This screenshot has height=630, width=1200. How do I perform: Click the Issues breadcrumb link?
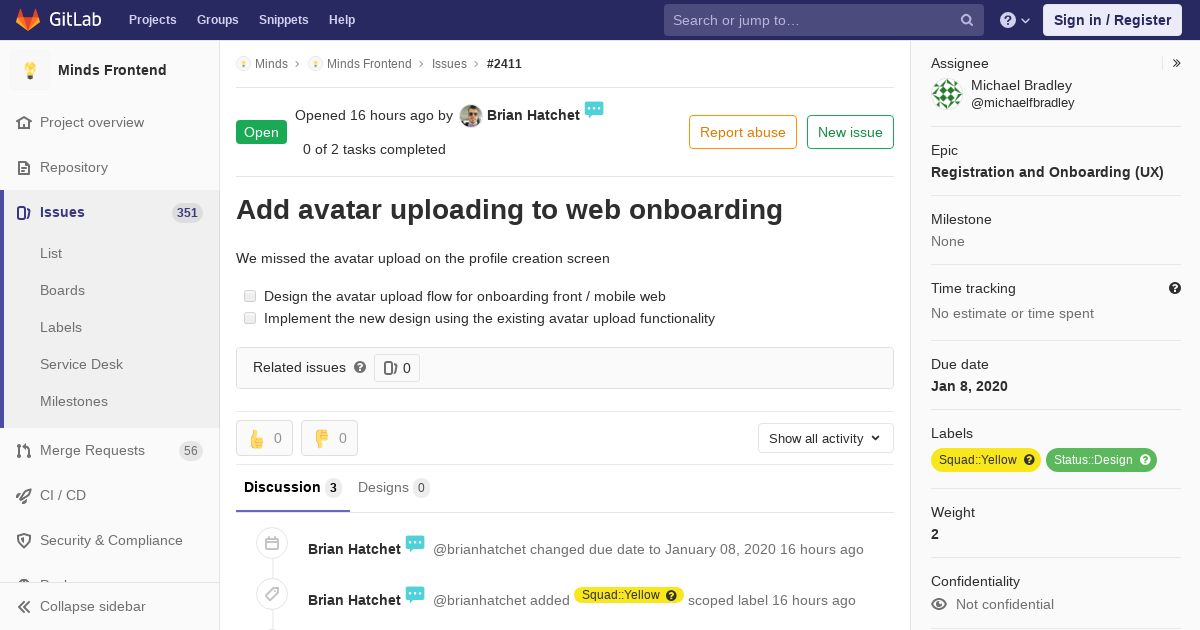coord(449,63)
